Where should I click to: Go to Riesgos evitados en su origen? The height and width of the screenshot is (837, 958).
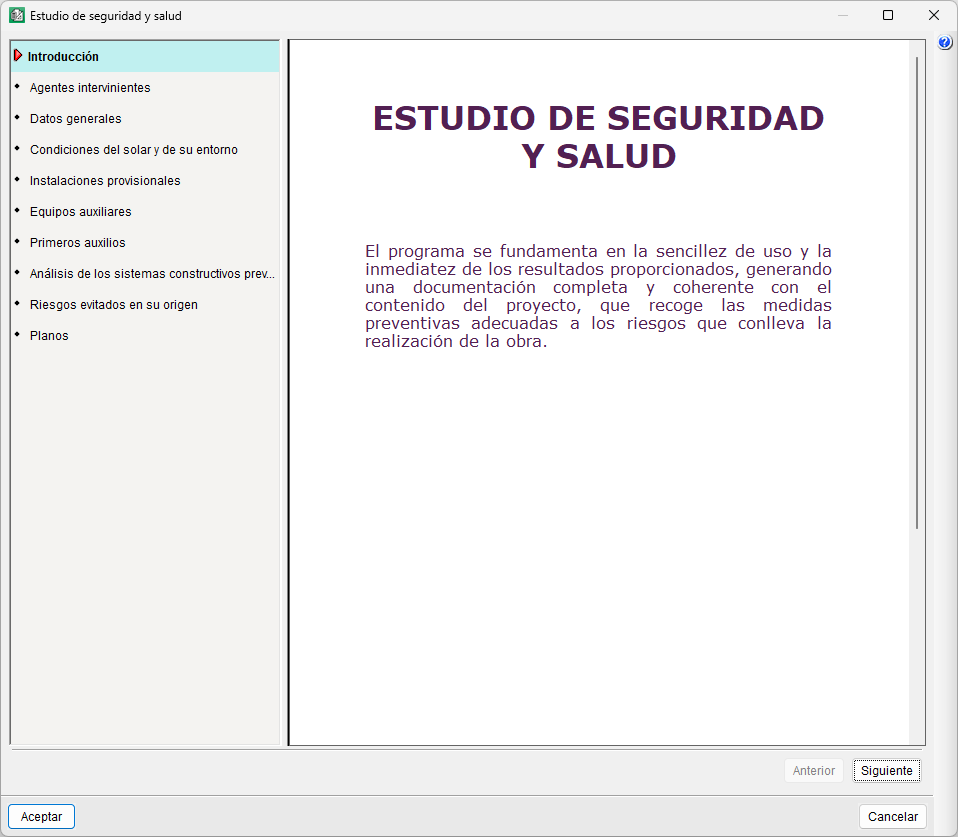coord(145,305)
